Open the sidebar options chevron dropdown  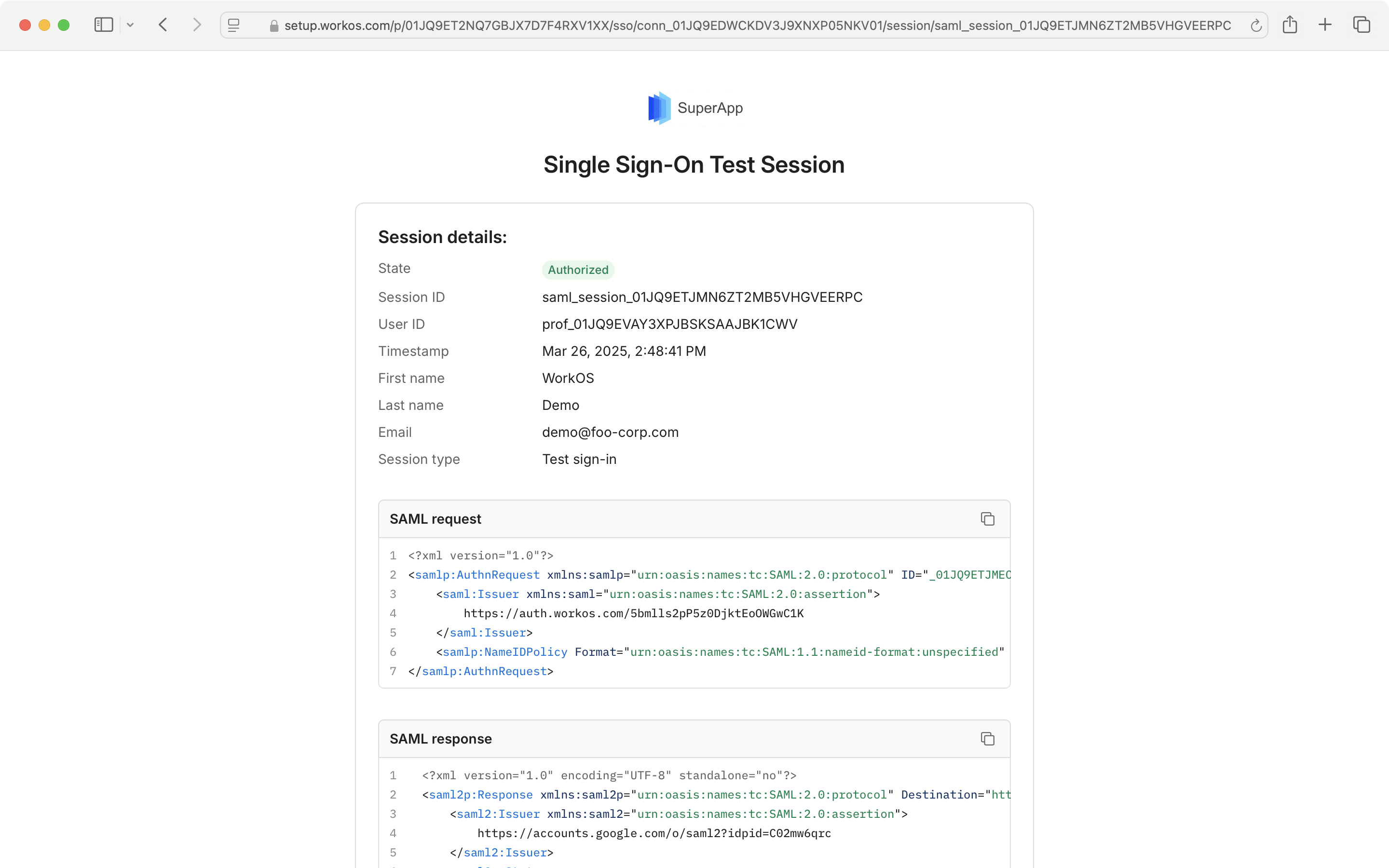click(x=130, y=25)
